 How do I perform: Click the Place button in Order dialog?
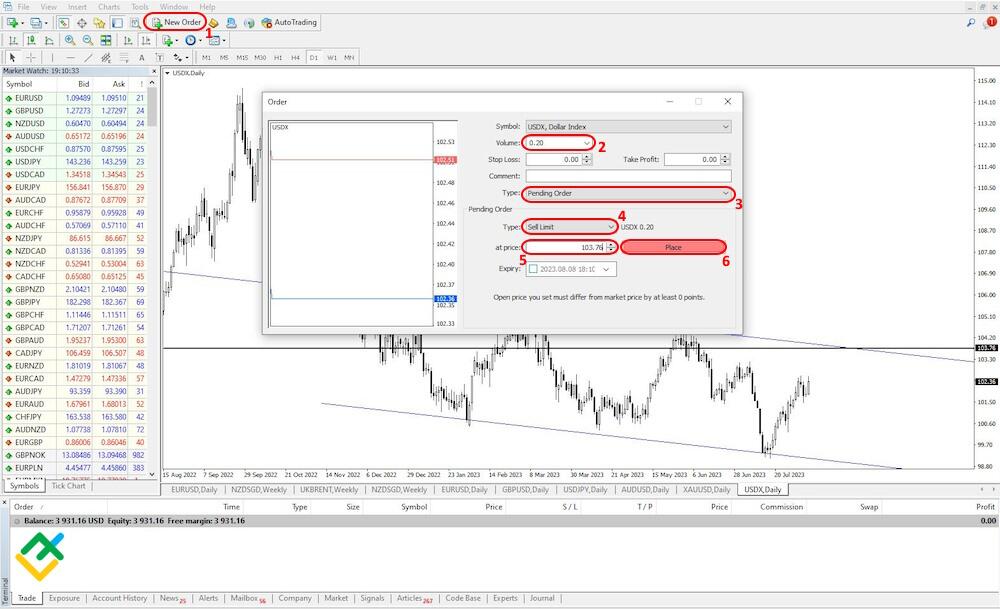[x=673, y=247]
